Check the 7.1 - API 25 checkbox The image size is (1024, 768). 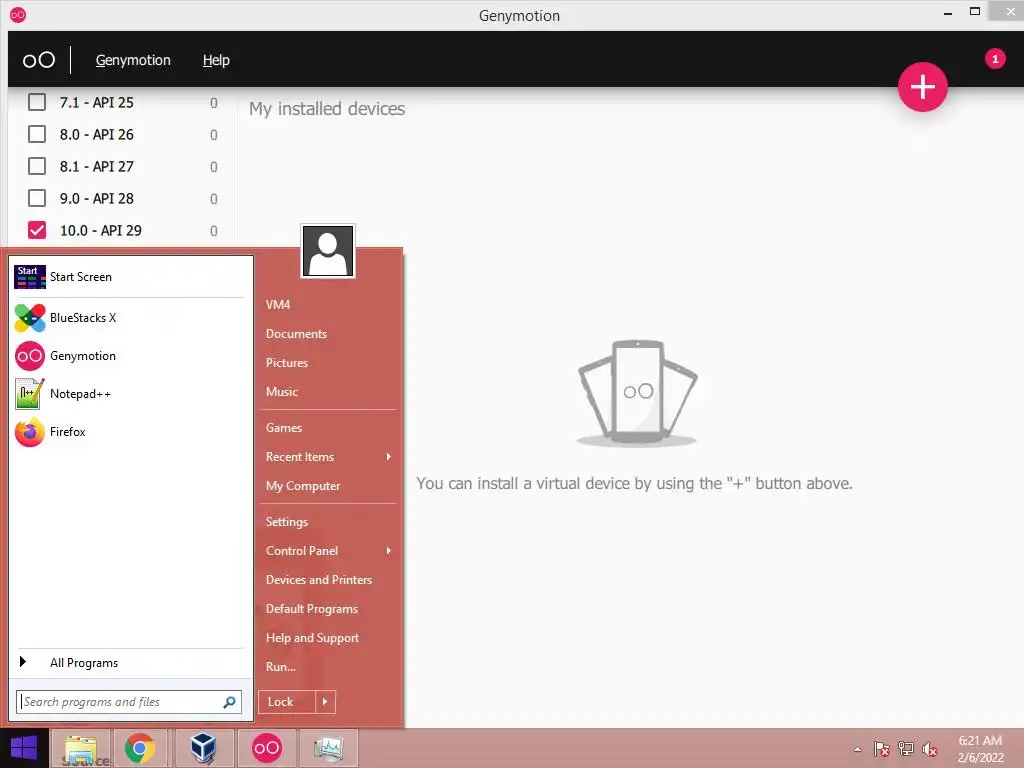pyautogui.click(x=37, y=103)
